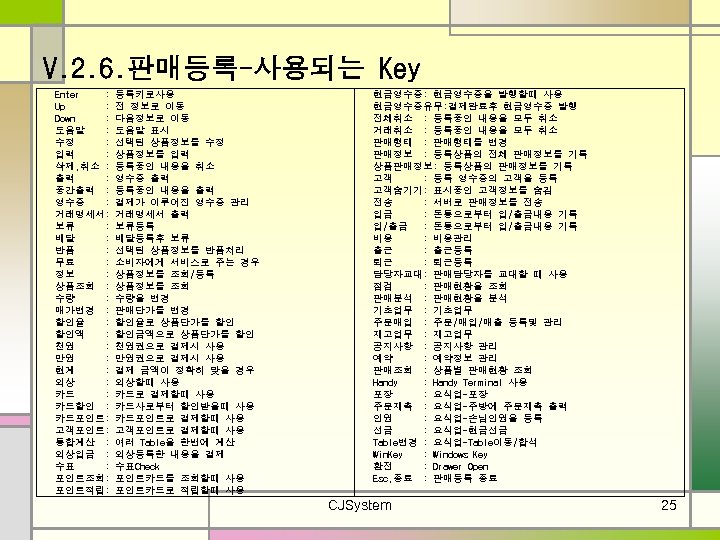
Task: Click the description '등록 영수증의 고객을 등록'
Action: pyautogui.click(x=495, y=178)
